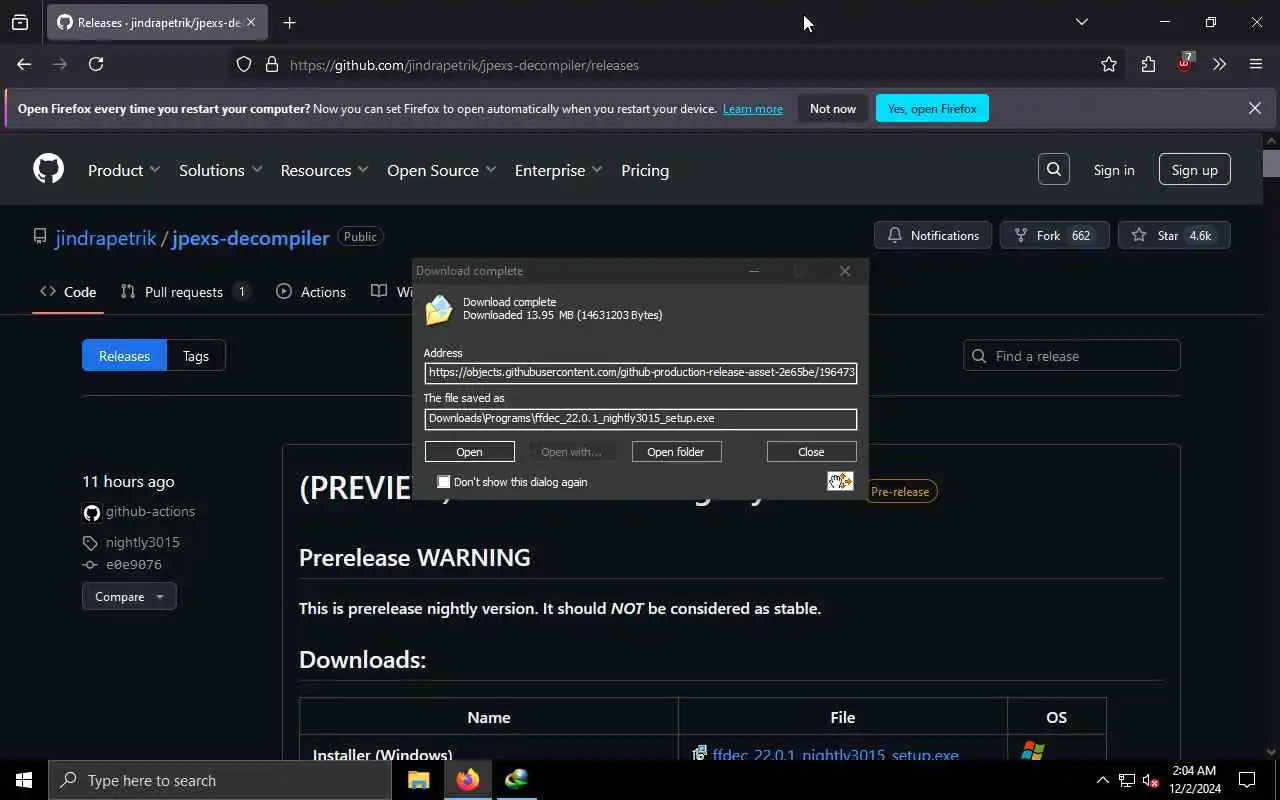Star the jpexs-decompiler repository
The height and width of the screenshot is (800, 1280).
click(1174, 235)
